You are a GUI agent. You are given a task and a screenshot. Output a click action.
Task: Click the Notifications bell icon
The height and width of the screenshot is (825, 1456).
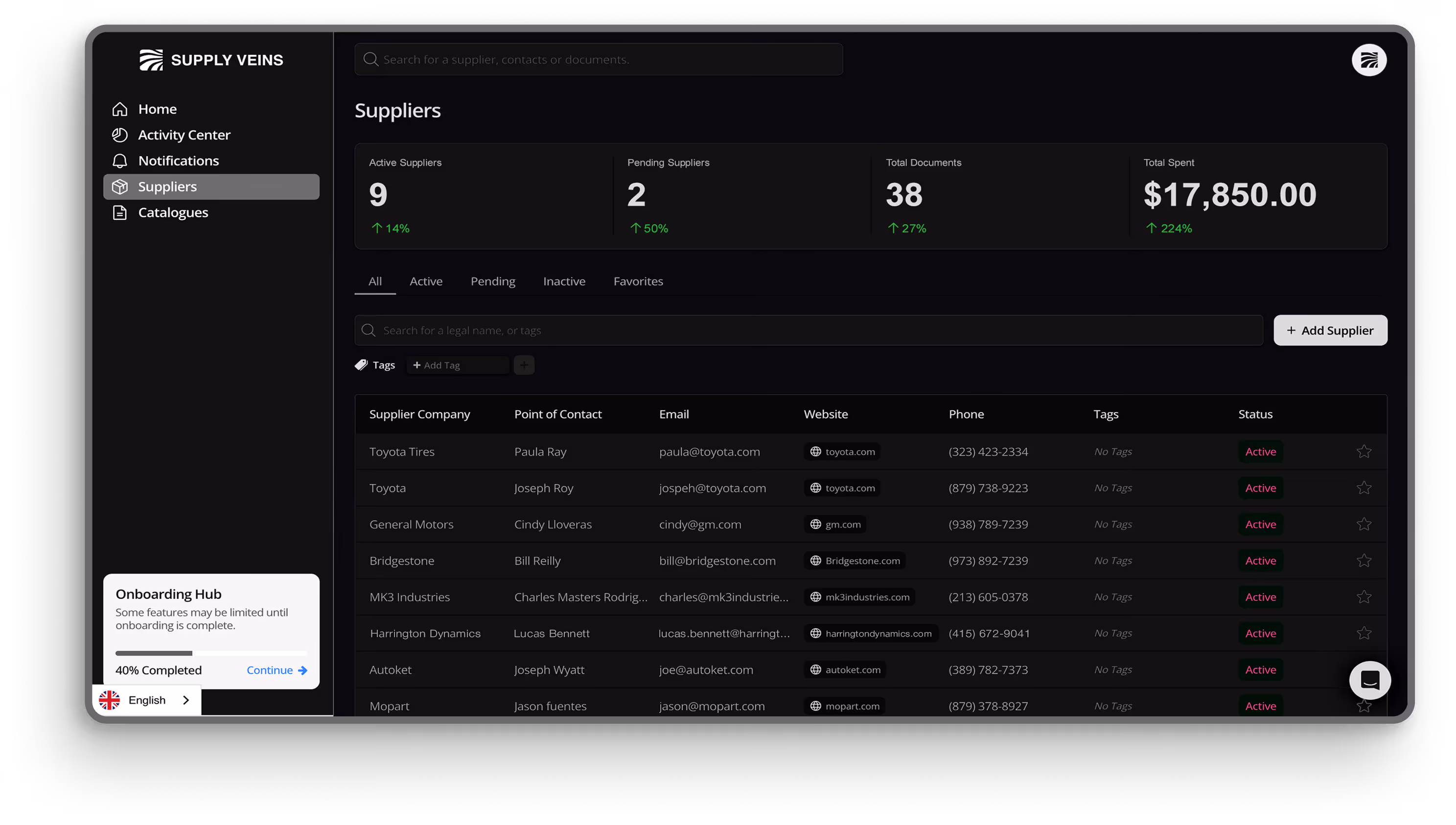[x=119, y=161]
